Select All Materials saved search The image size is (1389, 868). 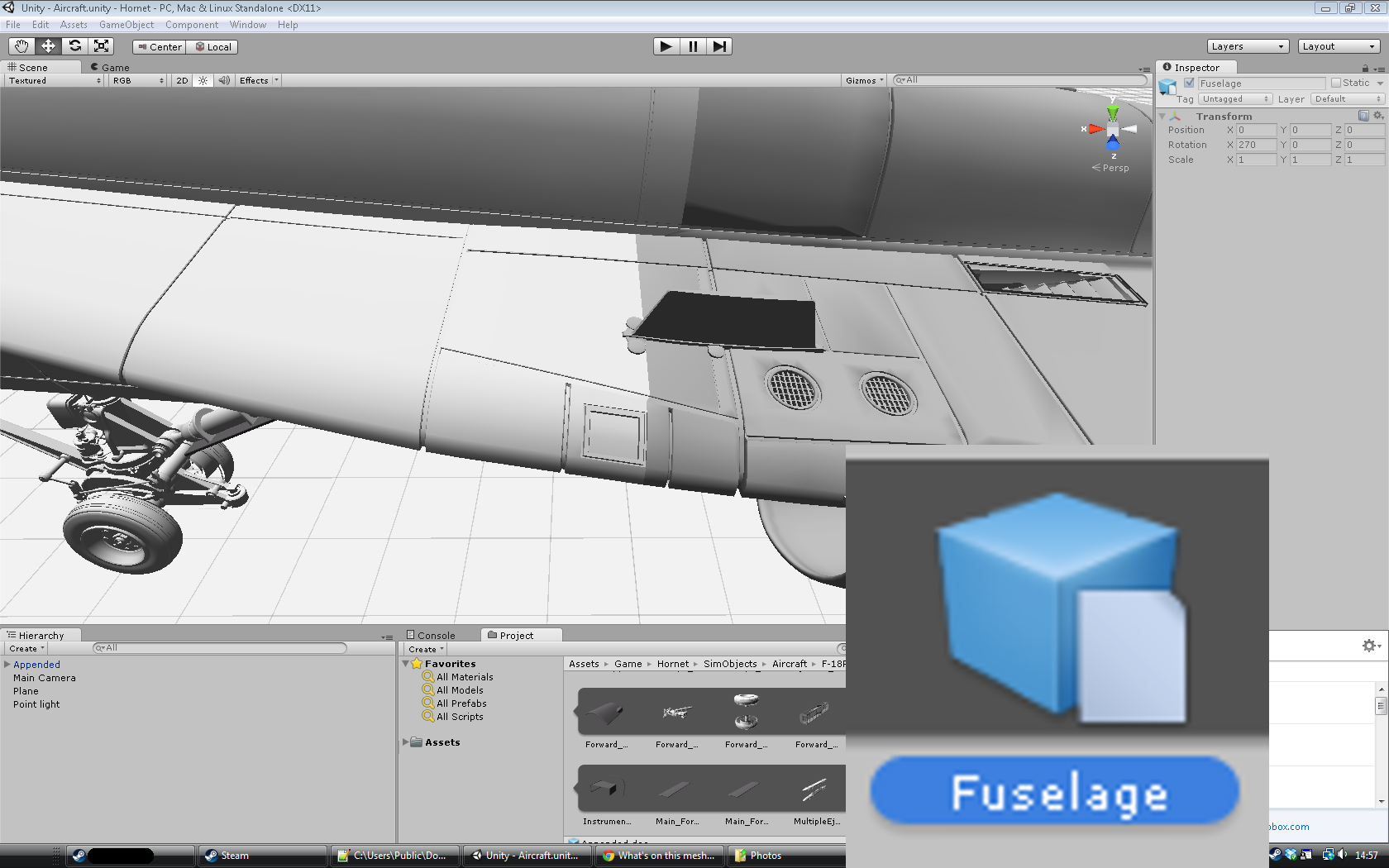[x=457, y=677]
